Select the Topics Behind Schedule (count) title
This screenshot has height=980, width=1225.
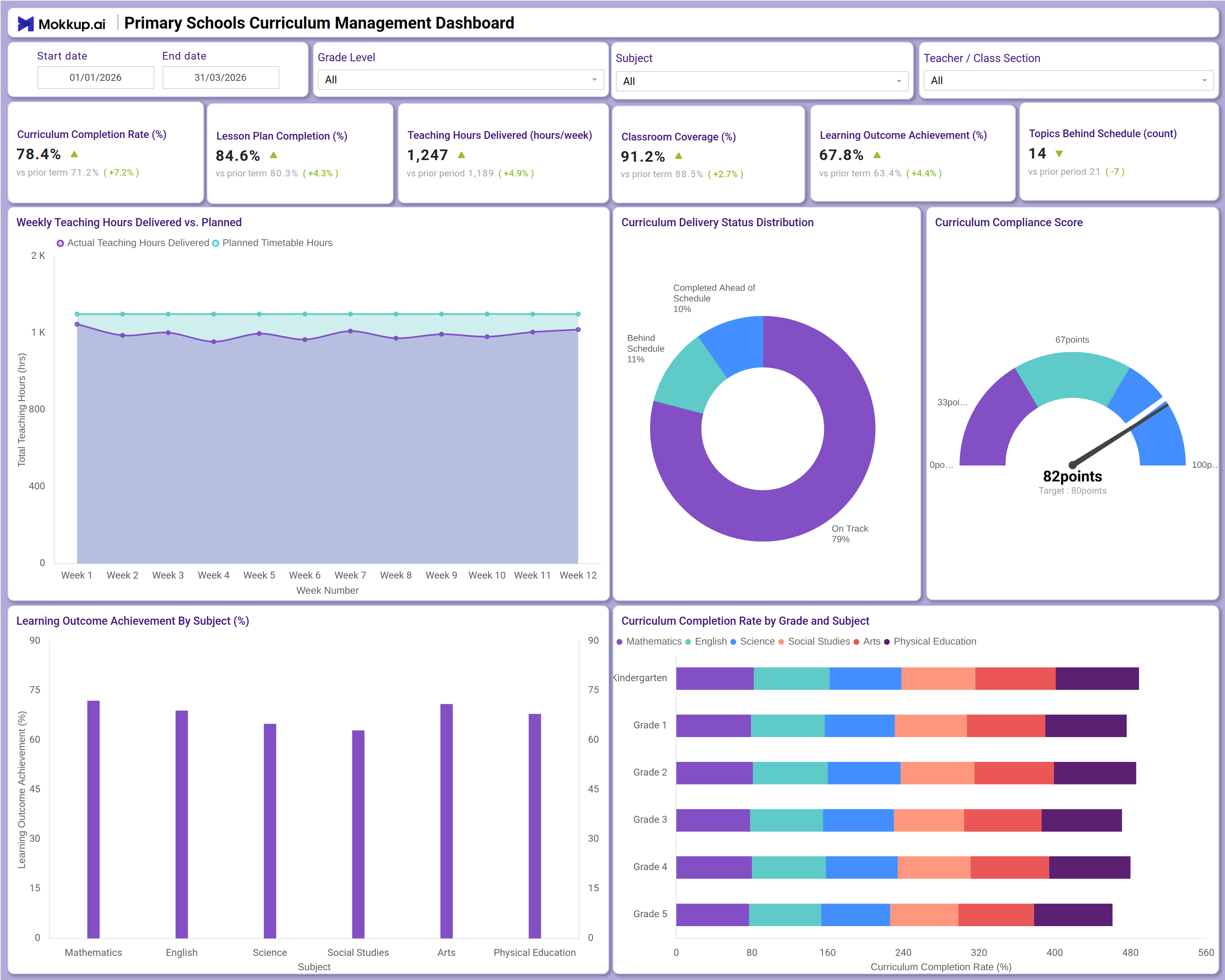click(x=1102, y=134)
